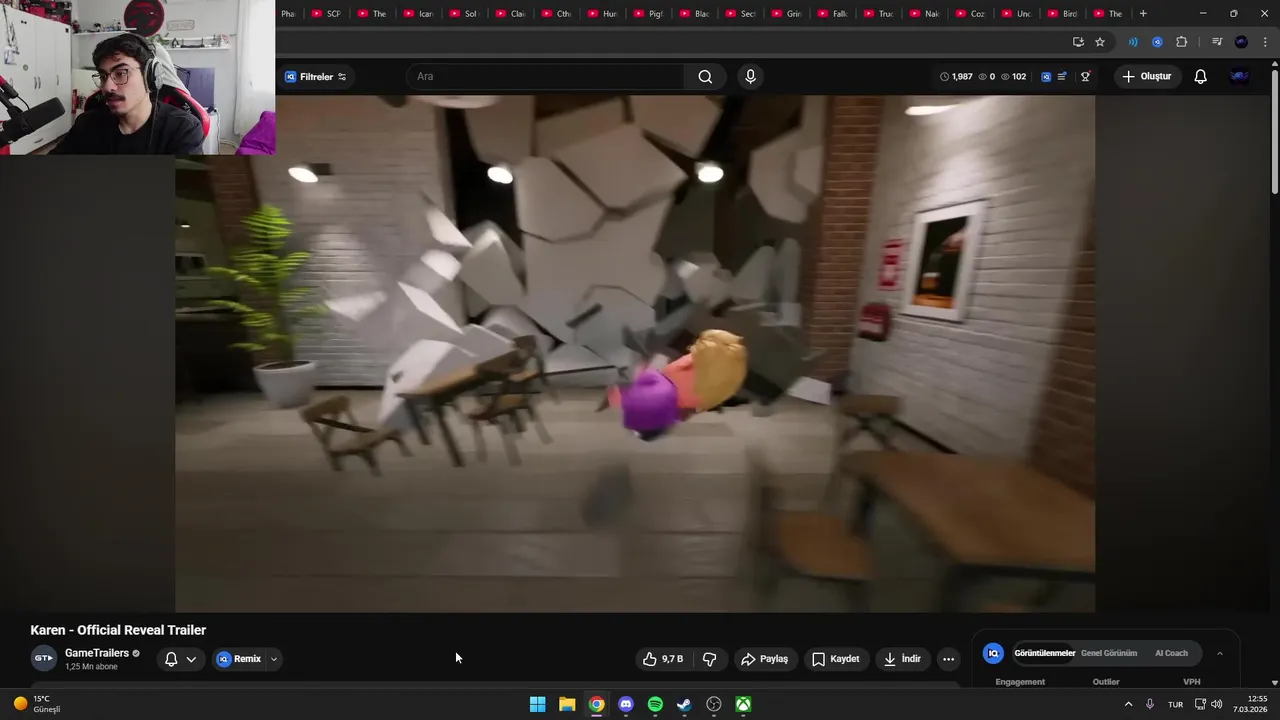Open the vidIQ Filtreler filter panel
This screenshot has width=1280, height=720.
pyautogui.click(x=315, y=77)
